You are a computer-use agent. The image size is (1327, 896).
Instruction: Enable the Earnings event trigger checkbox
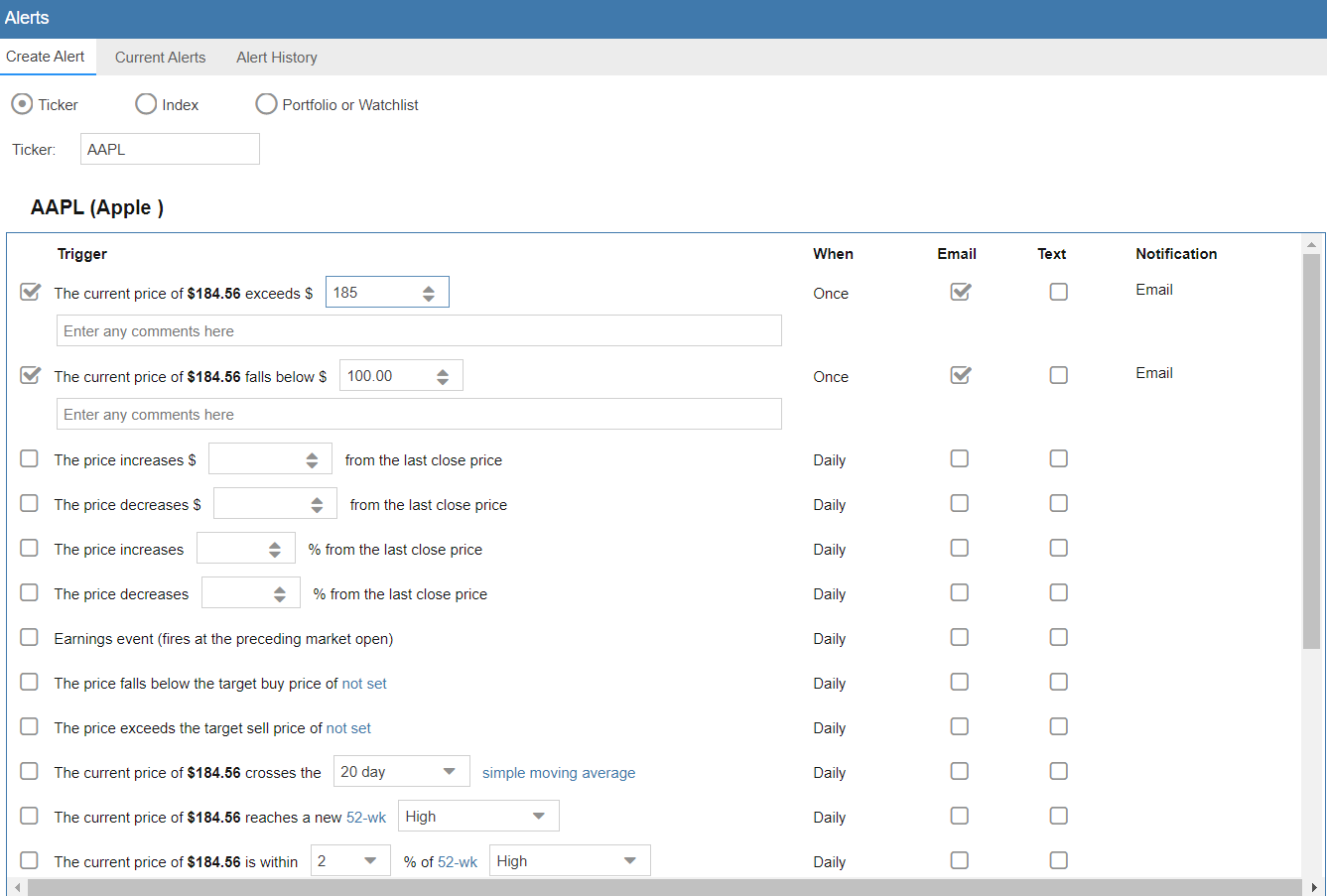point(30,637)
